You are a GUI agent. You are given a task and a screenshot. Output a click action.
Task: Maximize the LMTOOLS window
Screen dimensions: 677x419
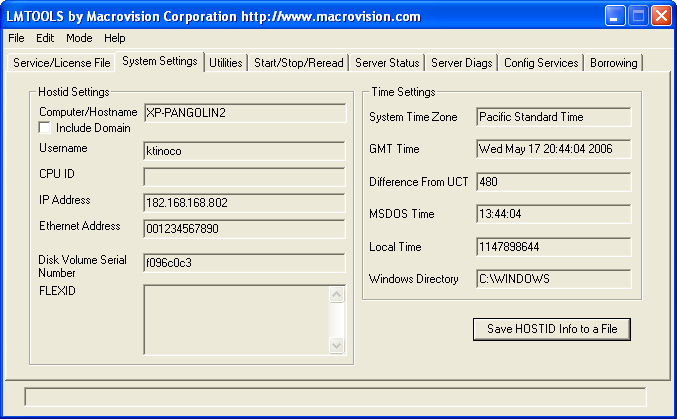(639, 16)
